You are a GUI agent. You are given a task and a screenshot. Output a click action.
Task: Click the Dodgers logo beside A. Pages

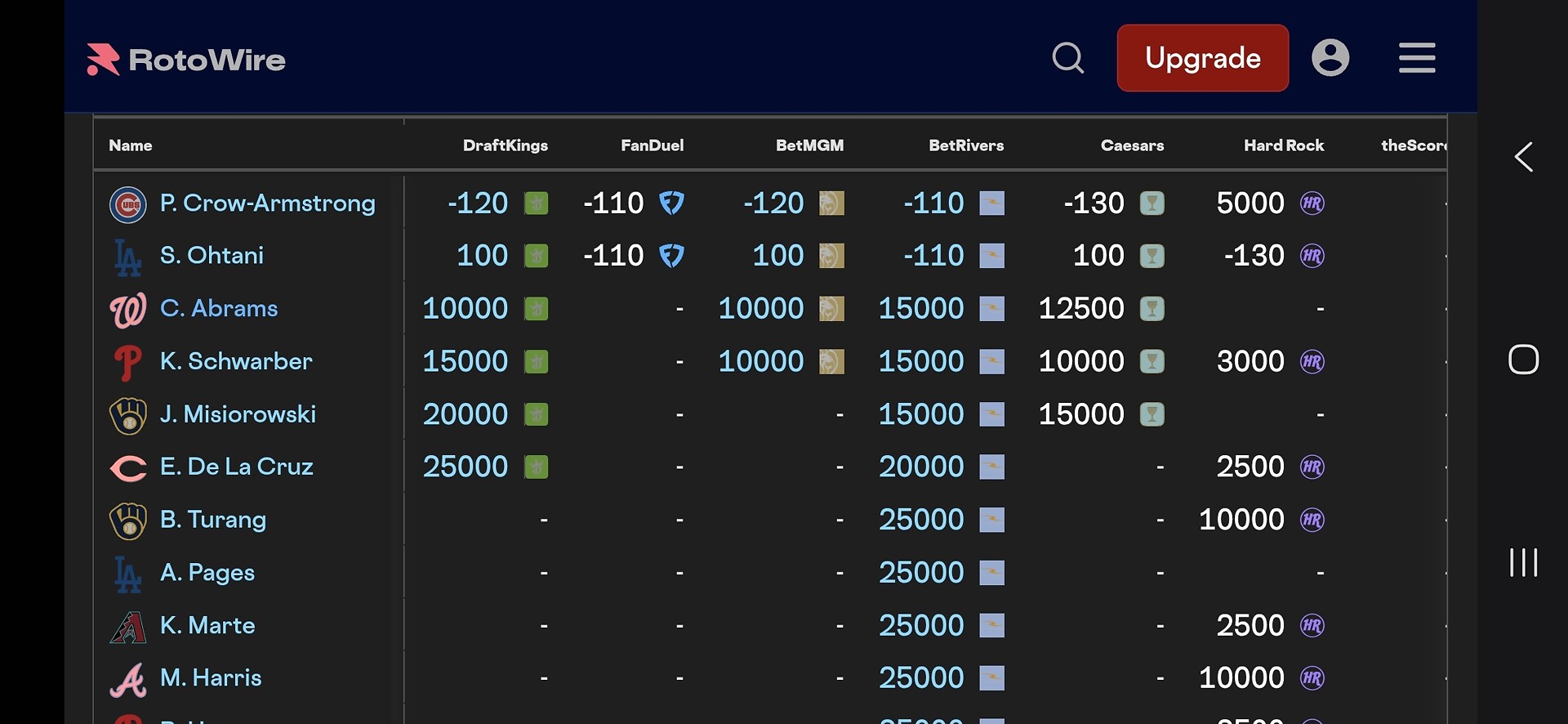(x=128, y=574)
